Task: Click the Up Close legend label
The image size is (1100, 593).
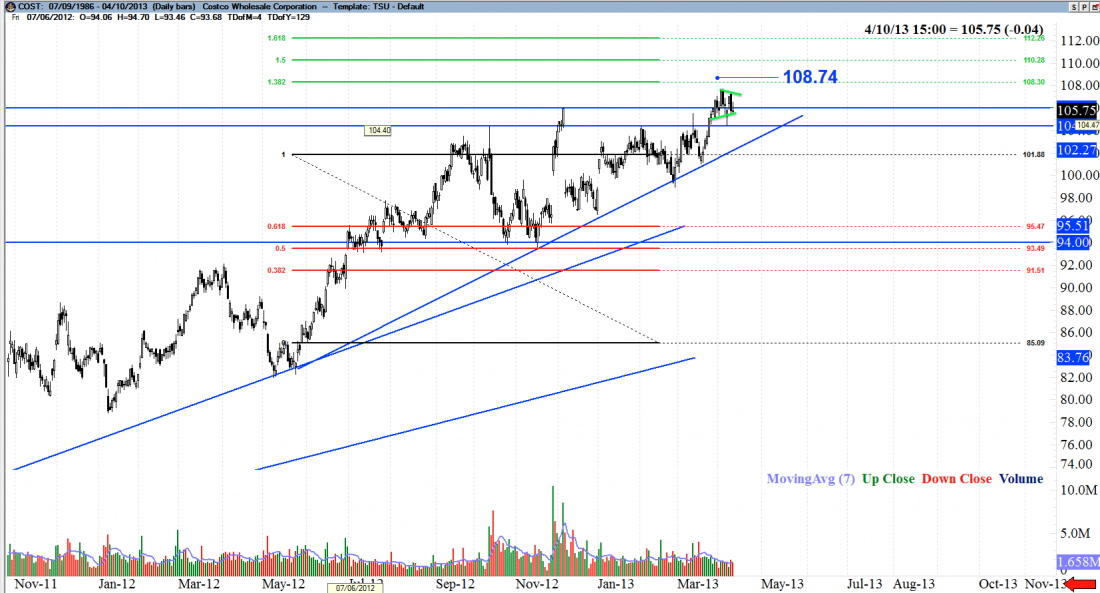Action: (x=888, y=479)
